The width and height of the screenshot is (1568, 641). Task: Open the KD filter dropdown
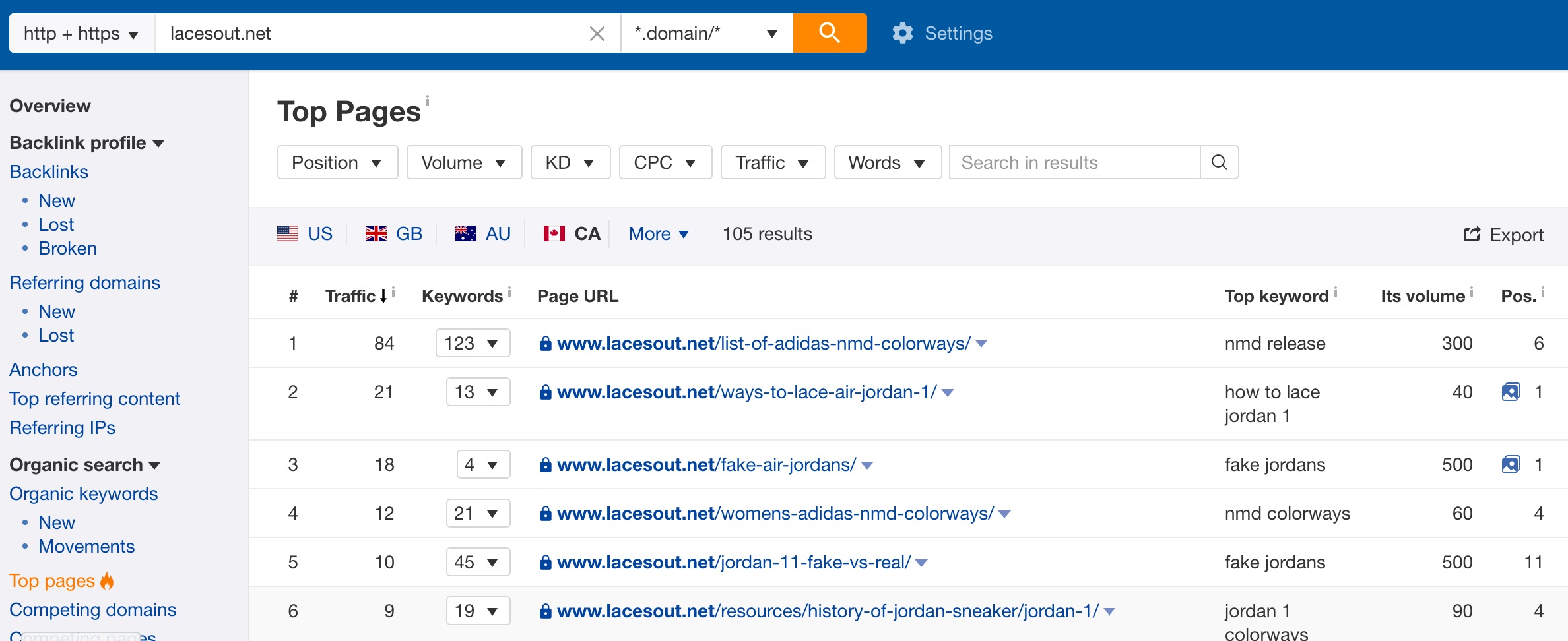[570, 162]
